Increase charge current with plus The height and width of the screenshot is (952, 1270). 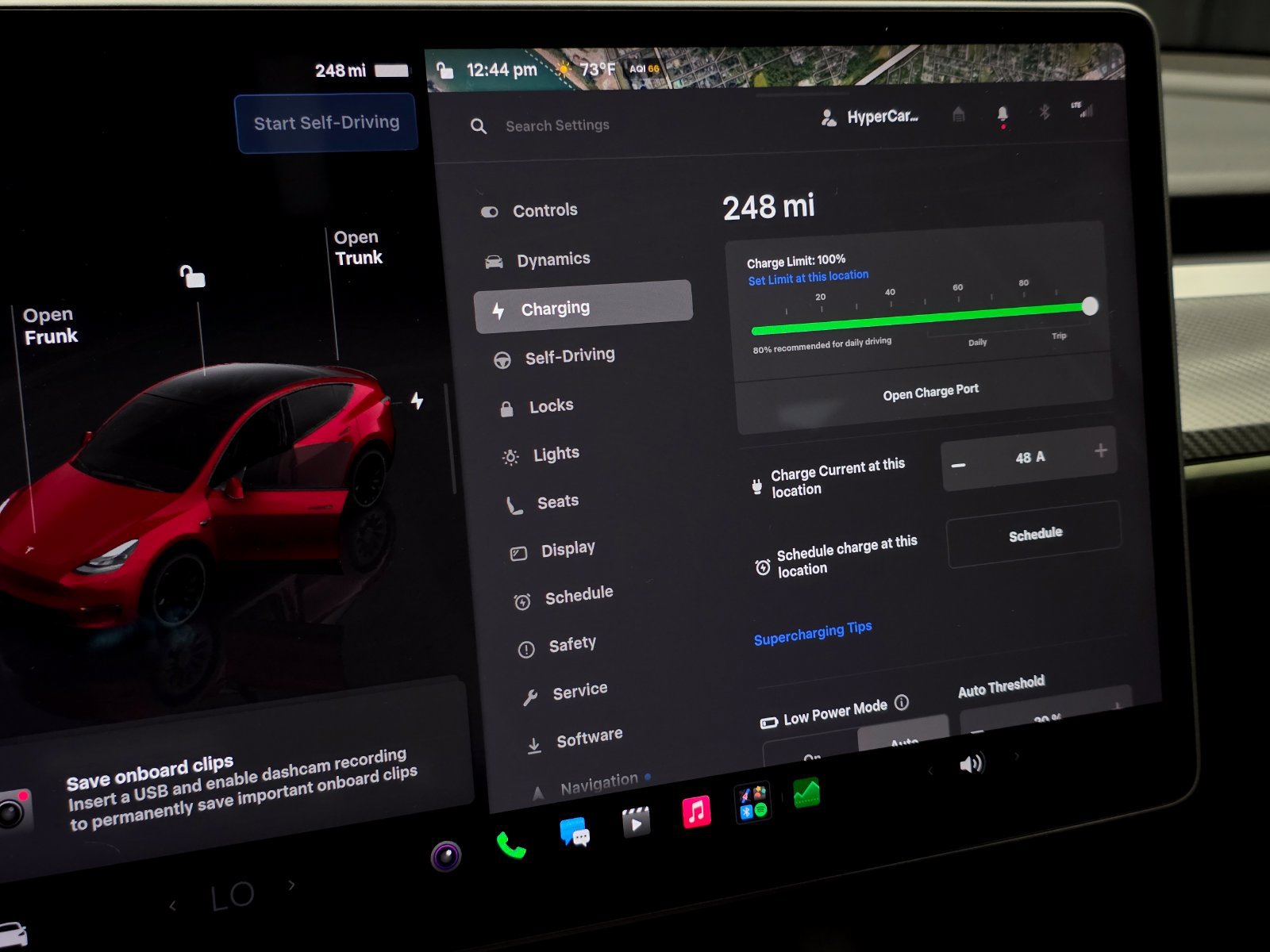pyautogui.click(x=1101, y=451)
